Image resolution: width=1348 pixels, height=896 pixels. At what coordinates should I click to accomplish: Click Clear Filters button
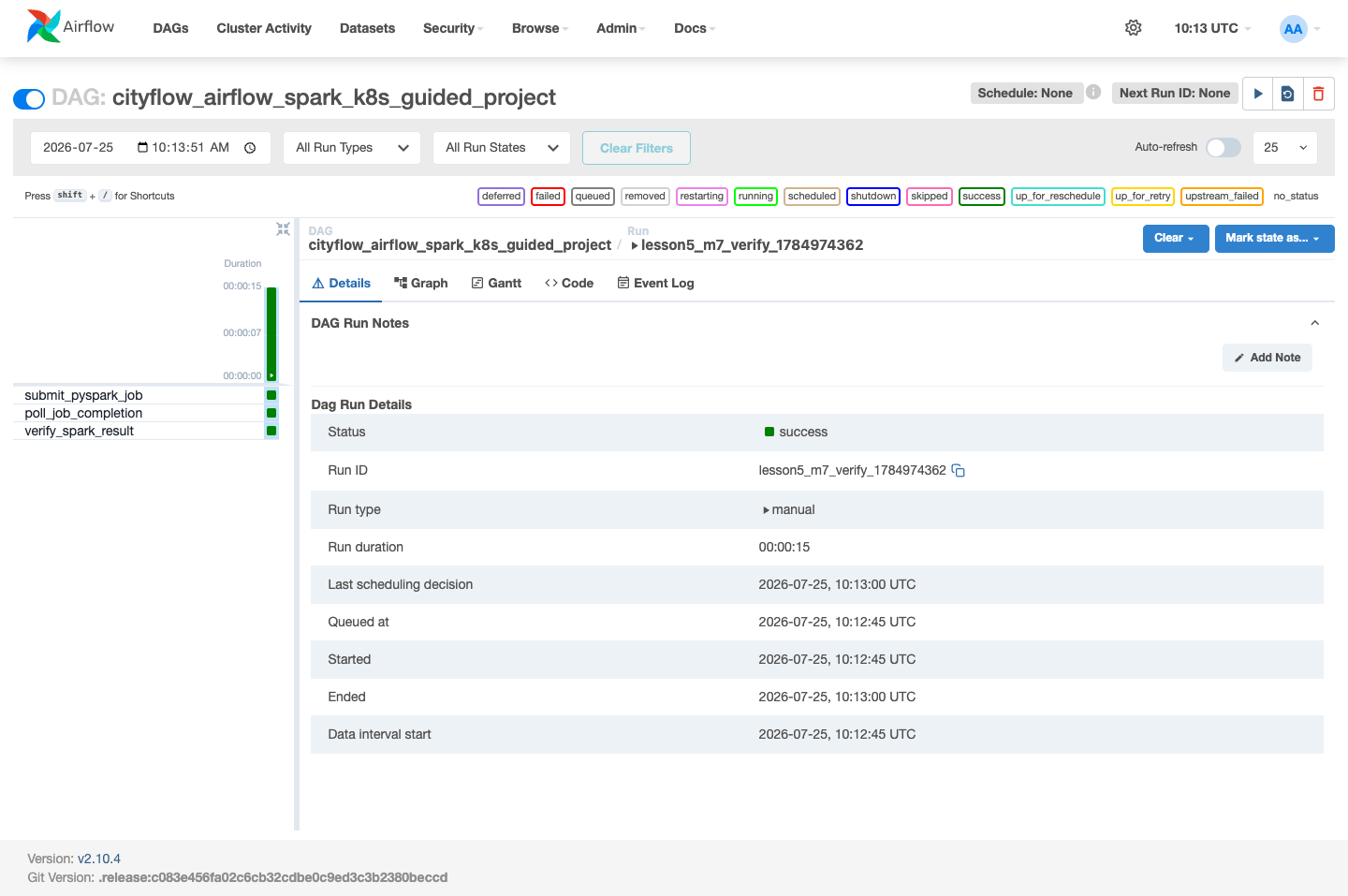637,148
